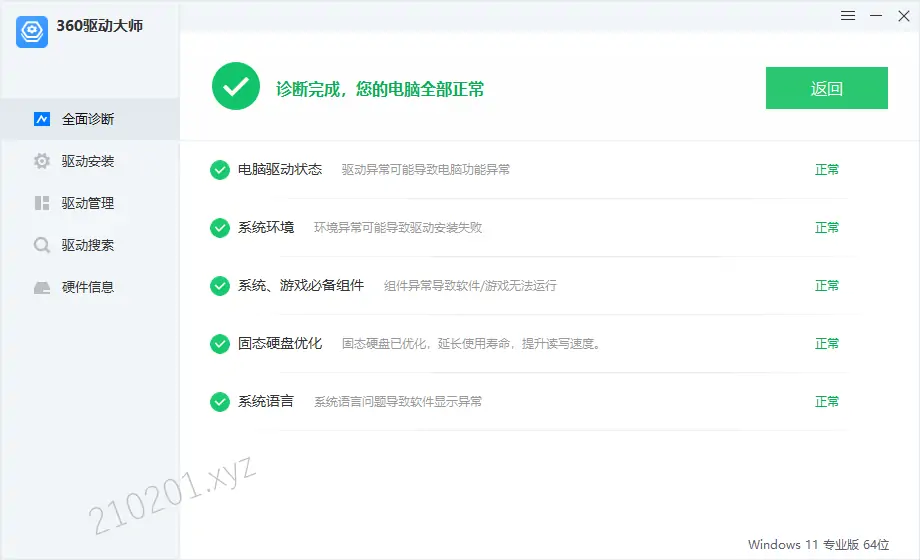This screenshot has height=560, width=920.
Task: Click the green check beside 系统语言
Action: click(220, 402)
